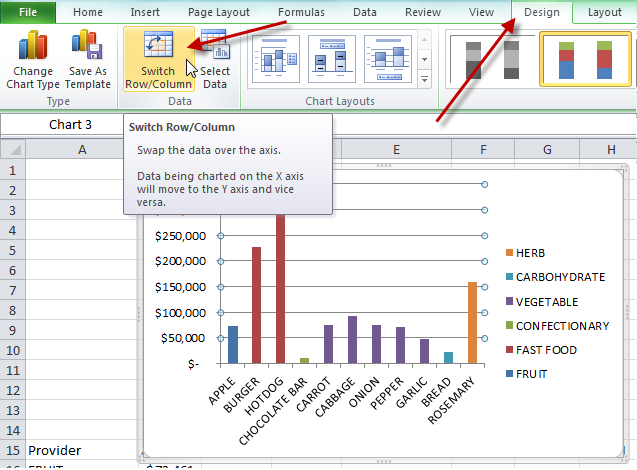Select the APPLE bar in chart
The height and width of the screenshot is (470, 637).
tap(233, 344)
